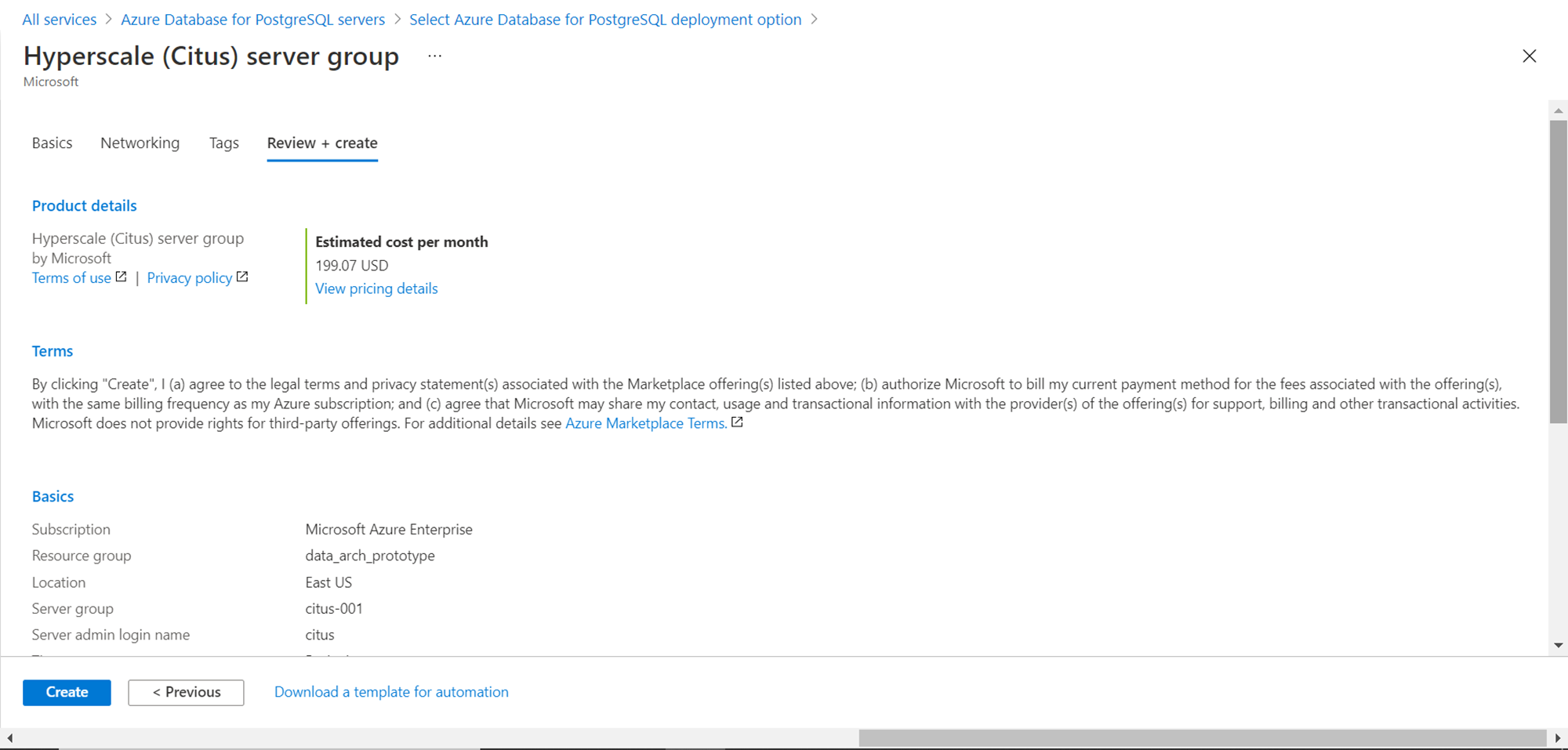Select the Review + create tab

(322, 143)
